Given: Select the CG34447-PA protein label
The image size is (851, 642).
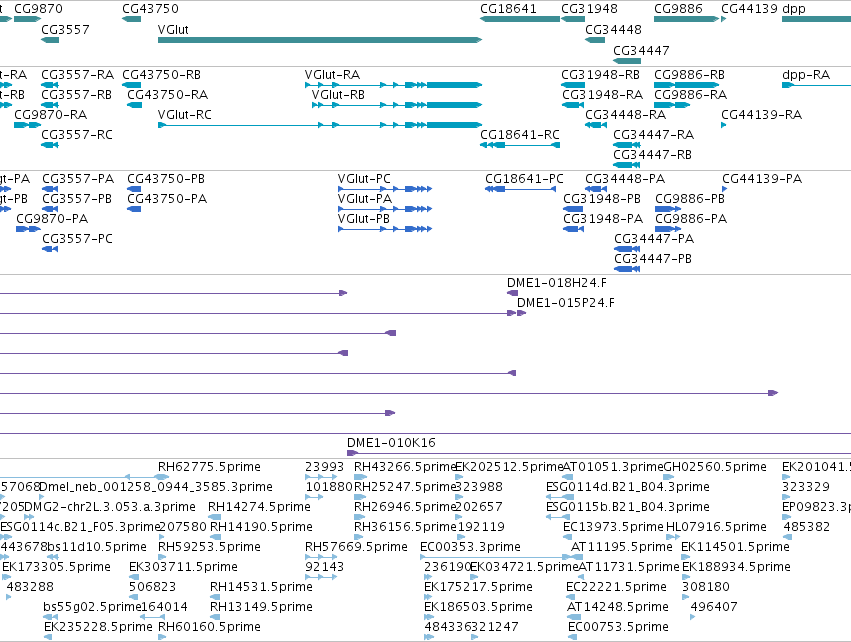Looking at the screenshot, I should click(x=654, y=239).
